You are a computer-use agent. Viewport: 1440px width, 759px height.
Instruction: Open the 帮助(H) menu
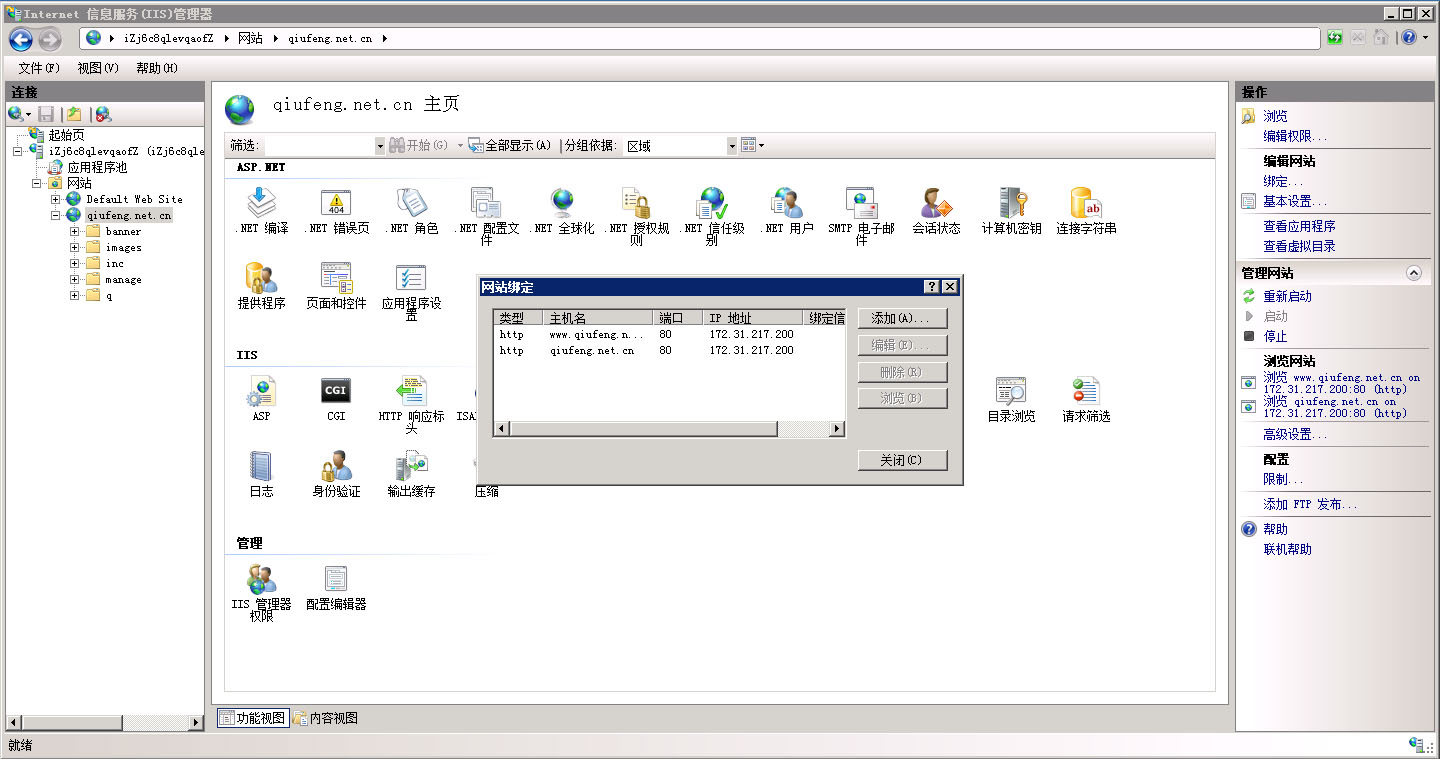(x=157, y=68)
